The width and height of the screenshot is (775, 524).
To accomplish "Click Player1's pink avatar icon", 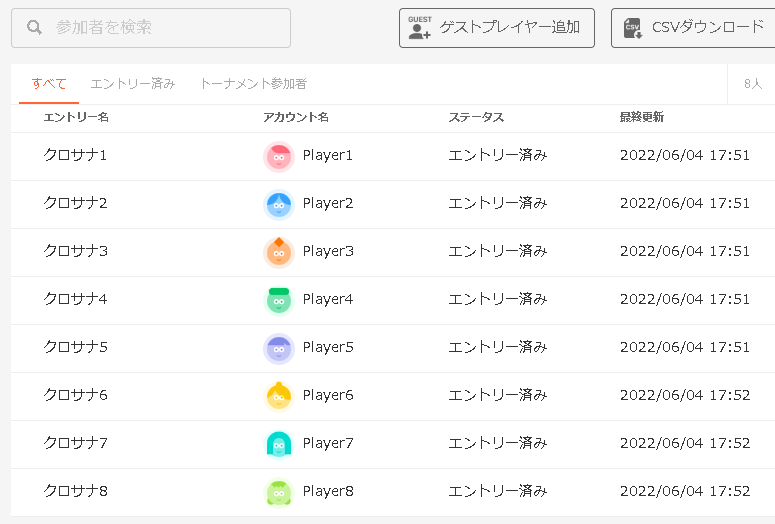I will (279, 156).
